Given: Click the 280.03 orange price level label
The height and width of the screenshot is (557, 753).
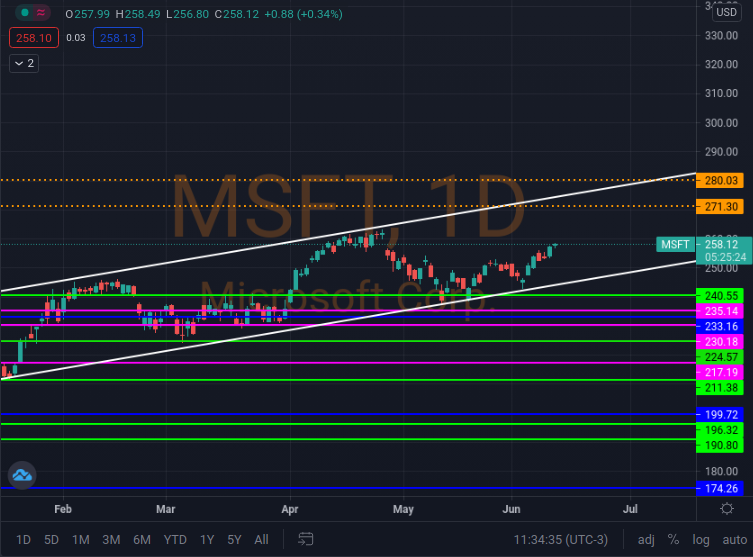Looking at the screenshot, I should pyautogui.click(x=720, y=180).
